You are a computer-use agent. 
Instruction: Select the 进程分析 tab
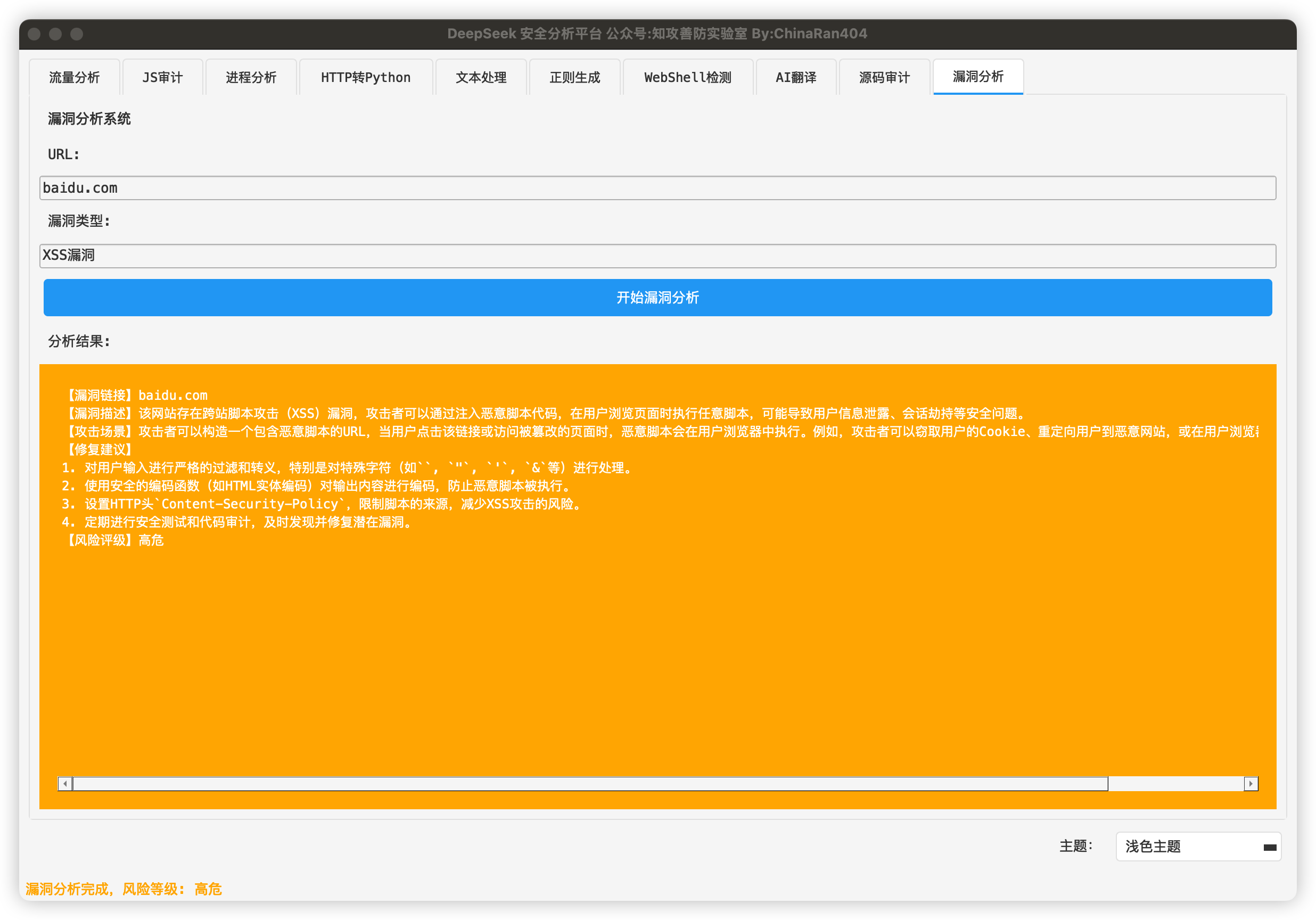pos(251,77)
